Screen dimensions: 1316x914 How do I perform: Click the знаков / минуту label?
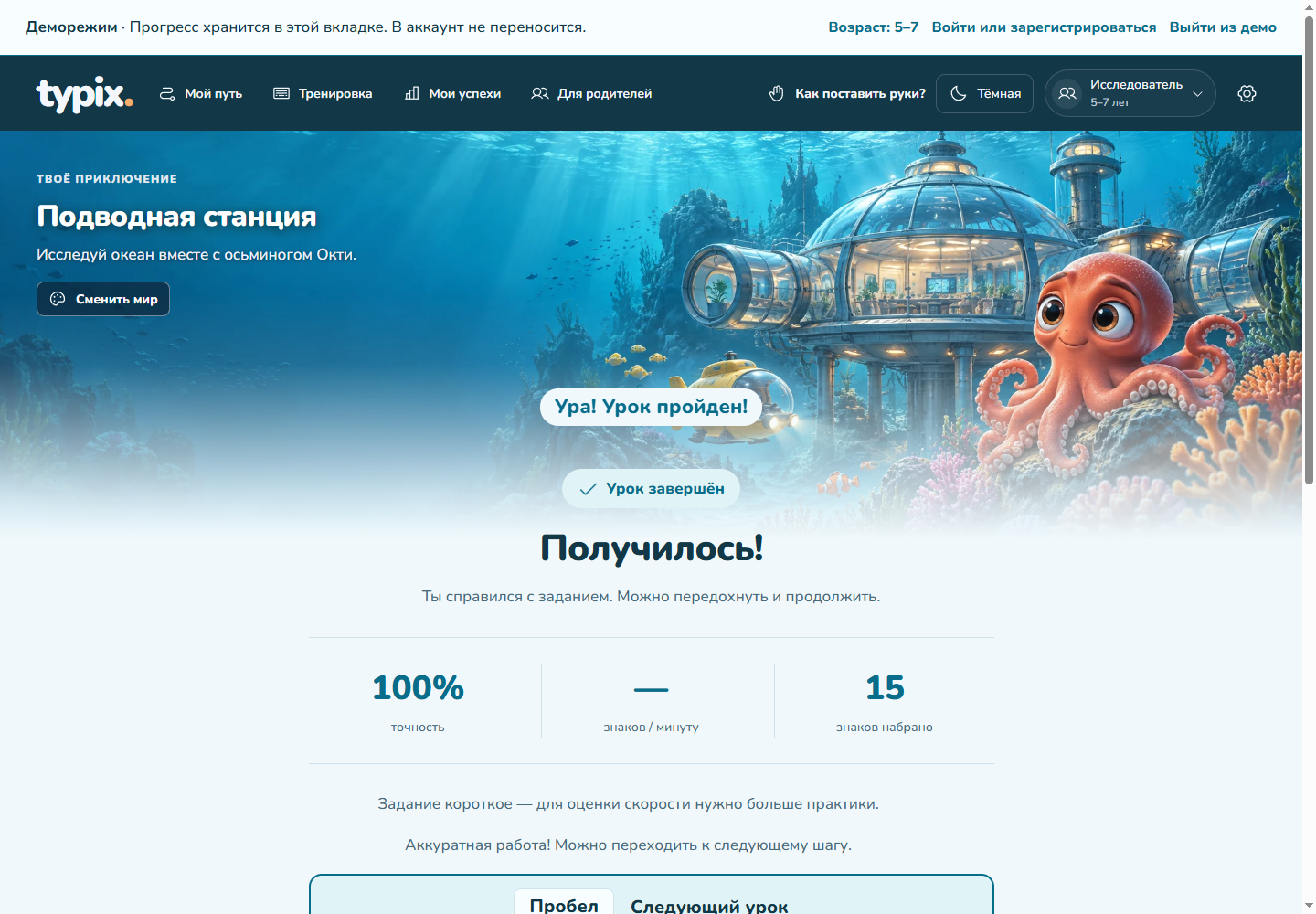pyautogui.click(x=651, y=728)
